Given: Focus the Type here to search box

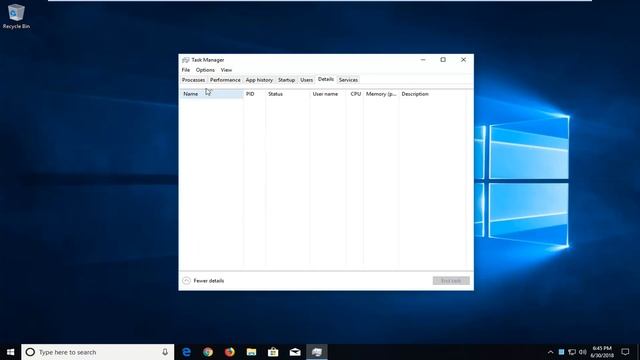Looking at the screenshot, I should click(98, 352).
